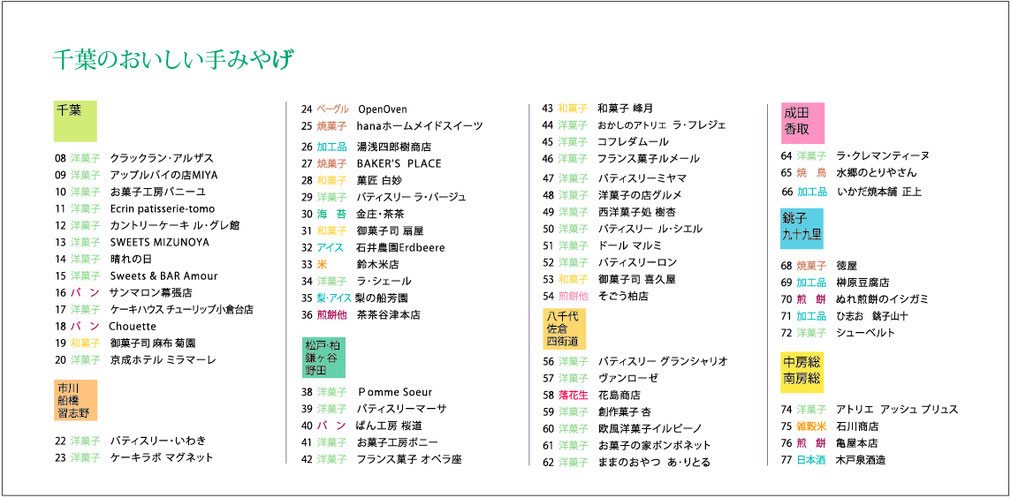This screenshot has height=498, width=1011.
Task: Click entry 62 ままのおやつ あ・りとる
Action: pos(629,461)
